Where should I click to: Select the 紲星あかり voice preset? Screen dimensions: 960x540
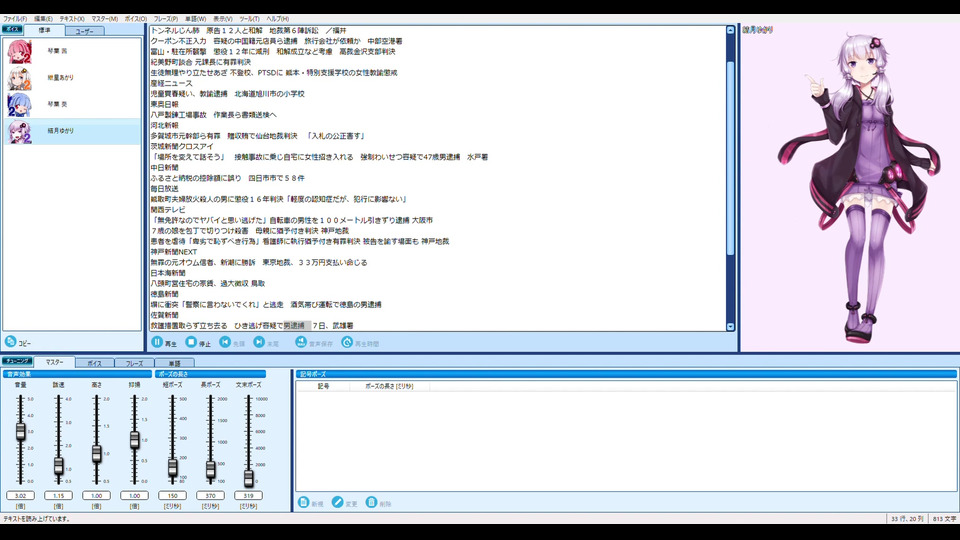click(x=72, y=78)
